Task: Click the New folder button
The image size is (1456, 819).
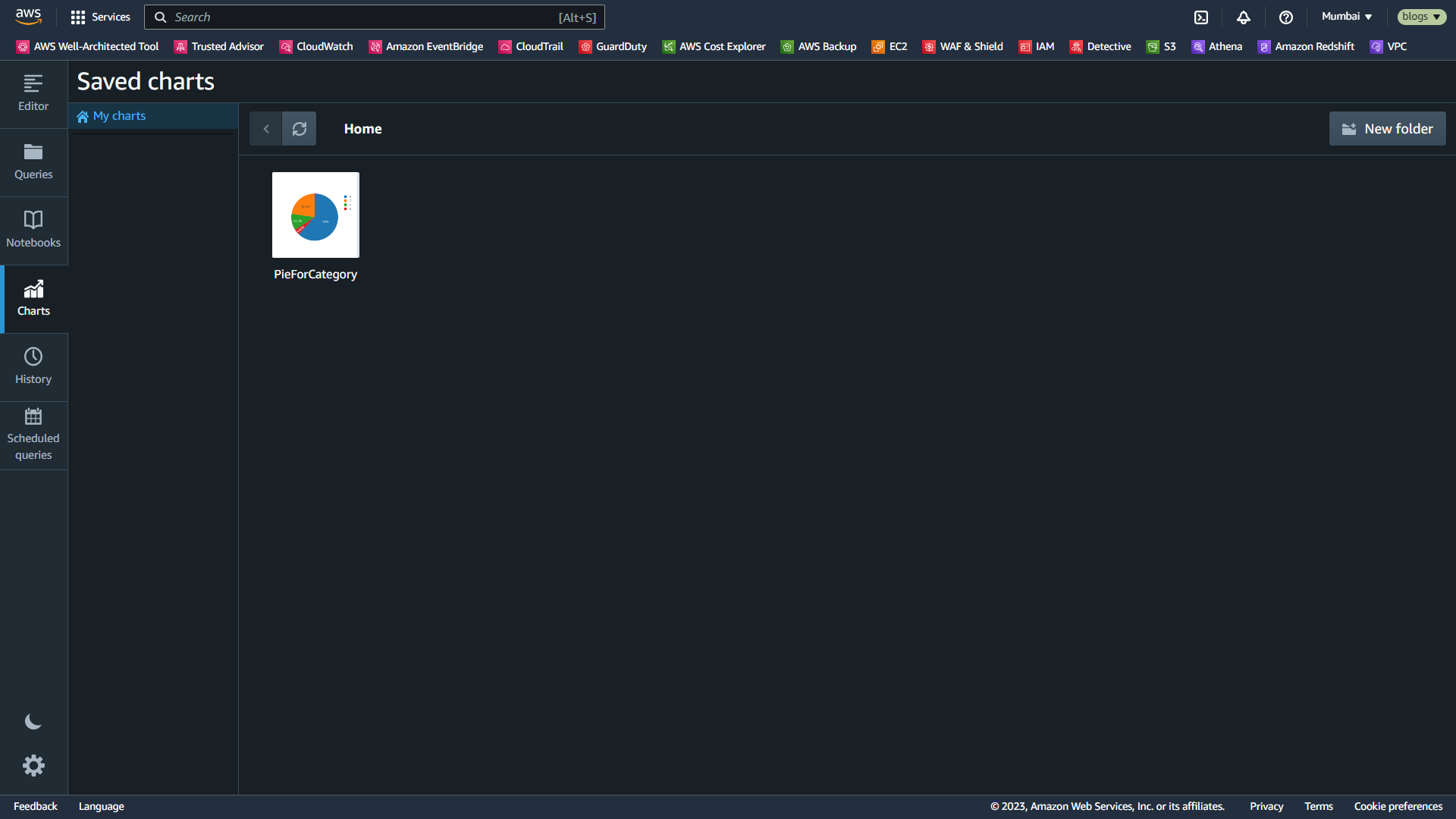Action: click(1387, 129)
